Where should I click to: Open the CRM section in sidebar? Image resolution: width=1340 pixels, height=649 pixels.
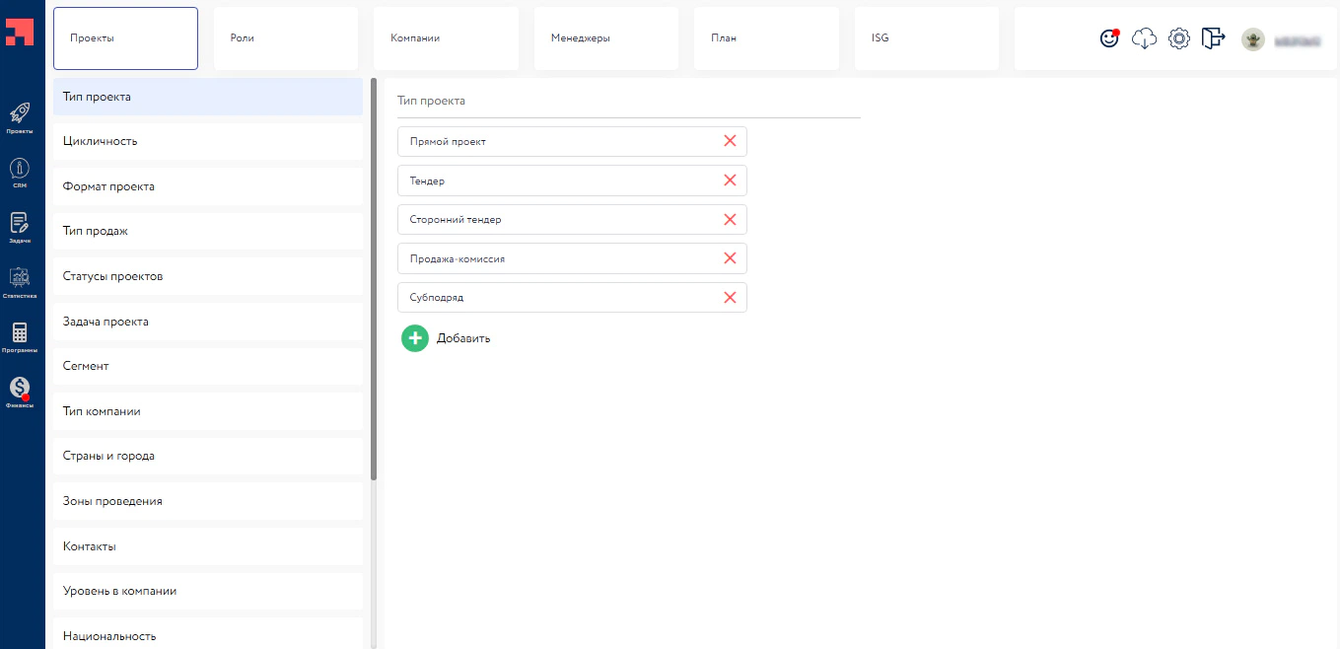[19, 168]
